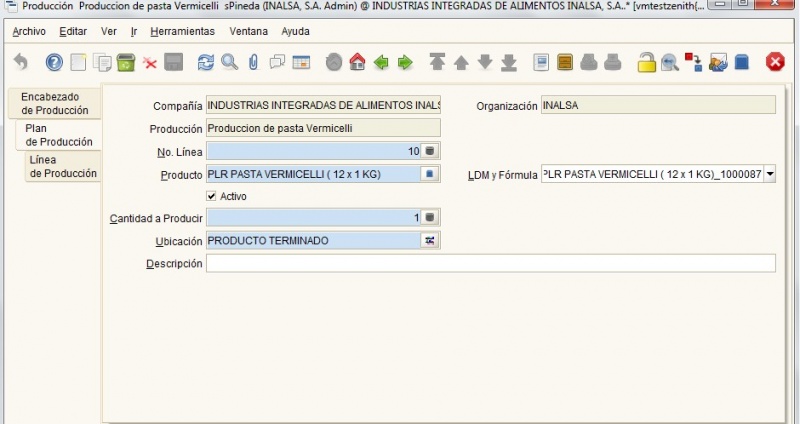800x424 pixels.
Task: Go to next record down arrow icon
Action: [x=485, y=62]
